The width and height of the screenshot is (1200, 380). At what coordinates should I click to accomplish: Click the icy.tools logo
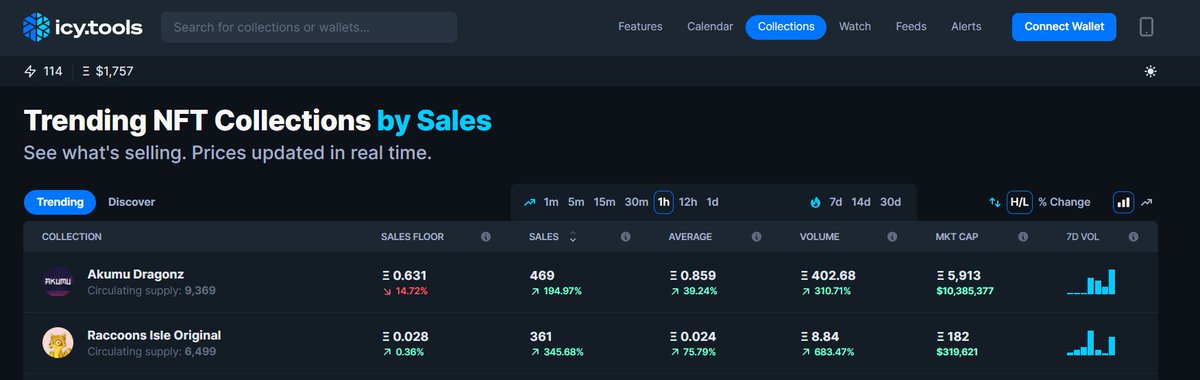tap(82, 27)
